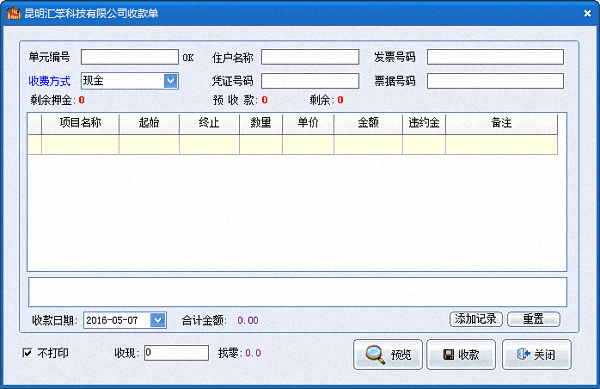Focus the 凭证号码 input field
Screen dimensions: 600x389
[310, 81]
